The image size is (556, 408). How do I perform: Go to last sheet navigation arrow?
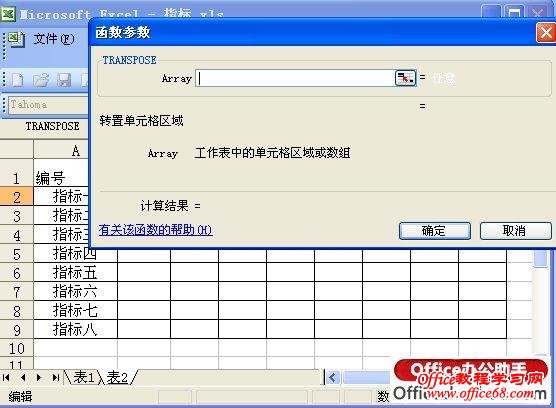[56, 378]
